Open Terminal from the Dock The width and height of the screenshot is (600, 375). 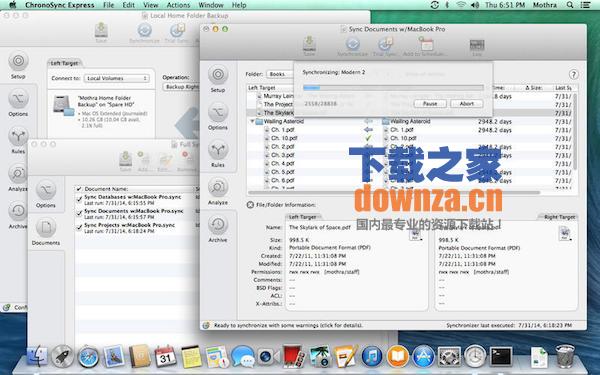[501, 356]
